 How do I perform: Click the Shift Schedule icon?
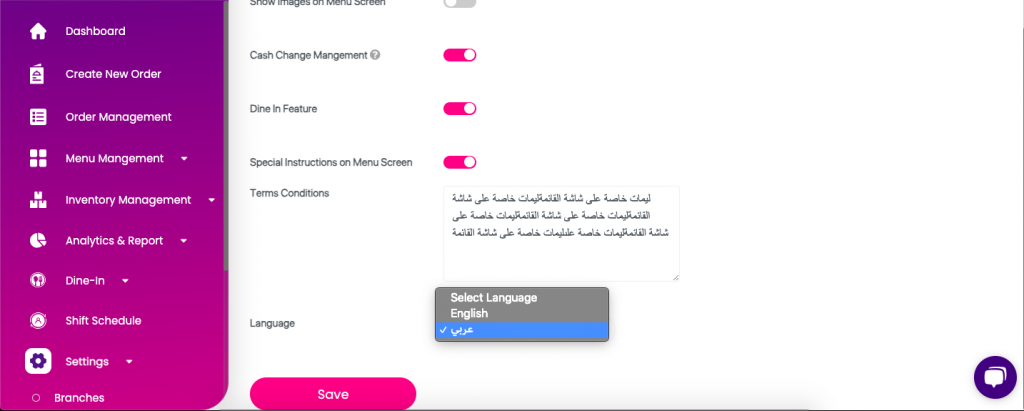38,321
